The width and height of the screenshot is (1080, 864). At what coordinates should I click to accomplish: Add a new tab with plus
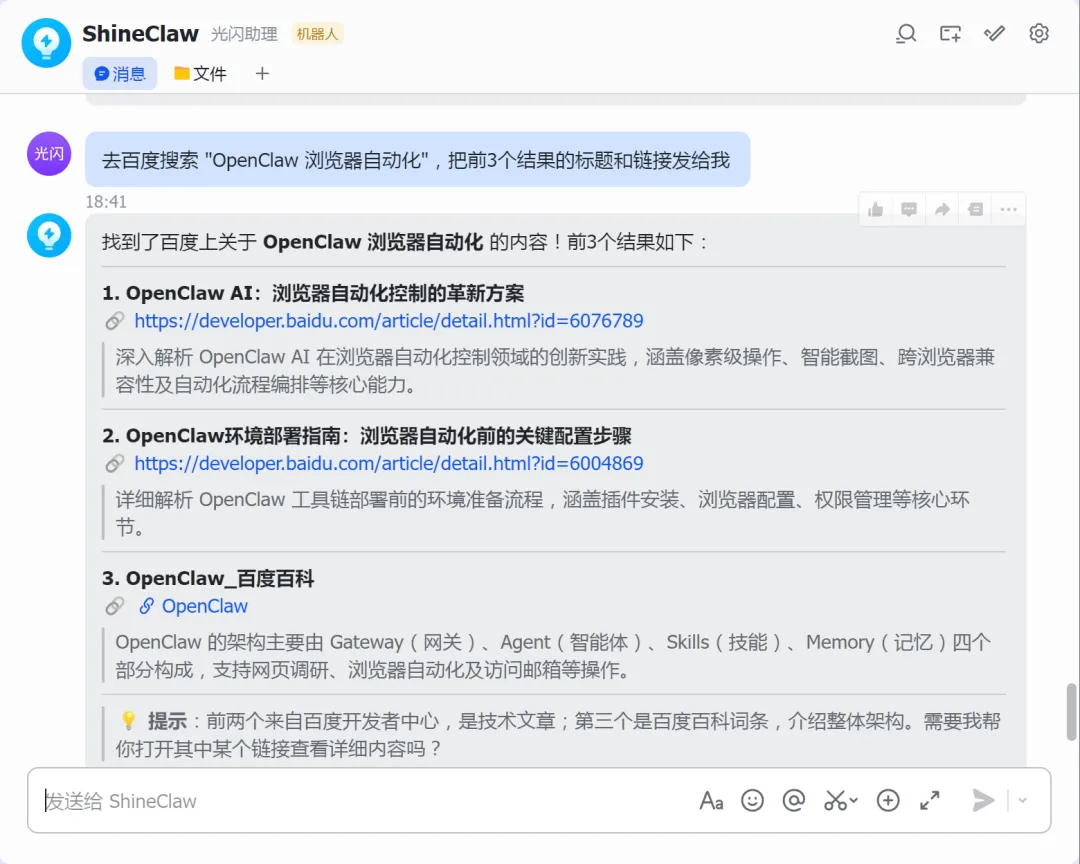pyautogui.click(x=262, y=74)
